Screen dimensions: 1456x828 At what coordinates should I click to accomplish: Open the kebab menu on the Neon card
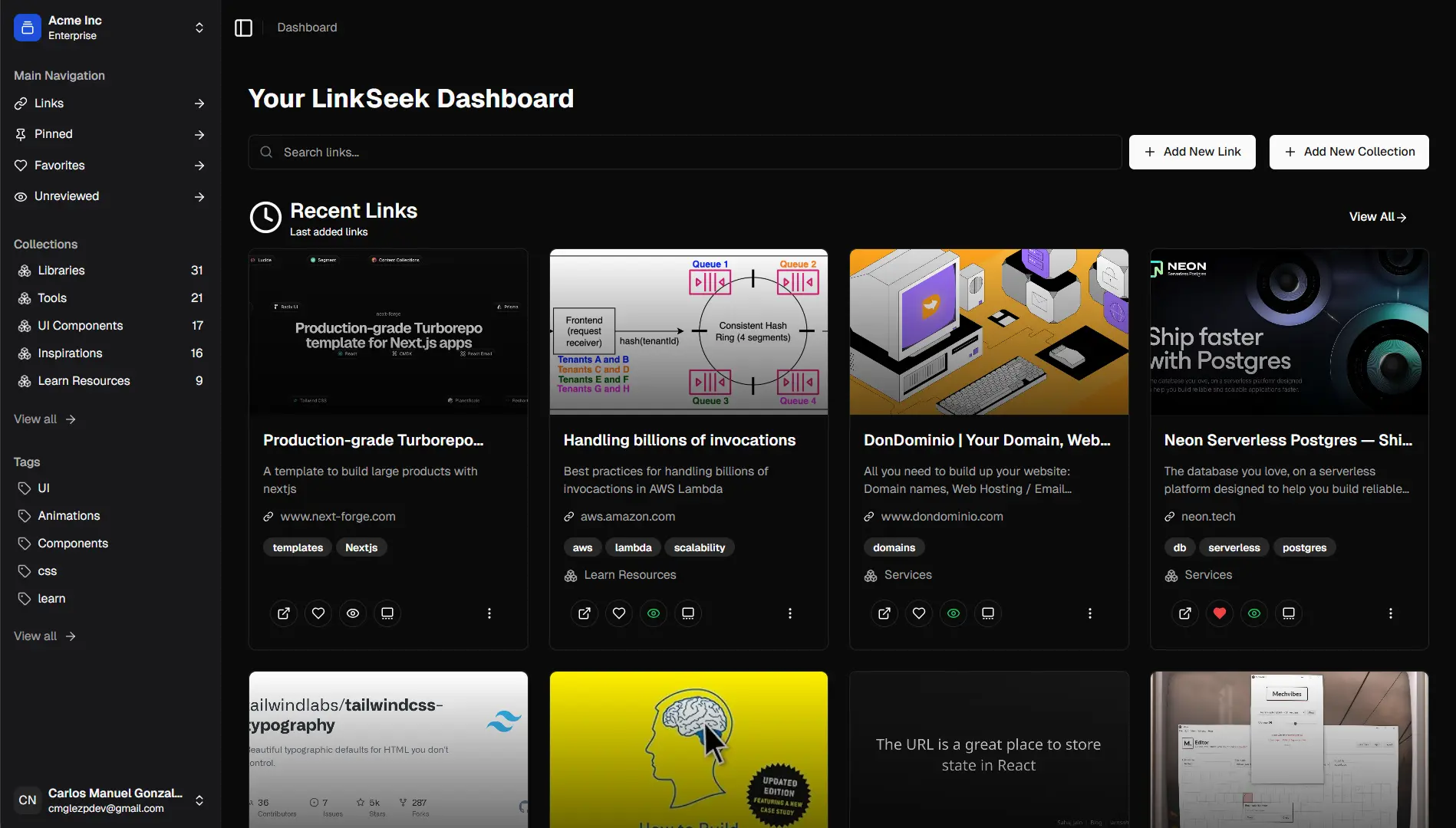[x=1390, y=613]
